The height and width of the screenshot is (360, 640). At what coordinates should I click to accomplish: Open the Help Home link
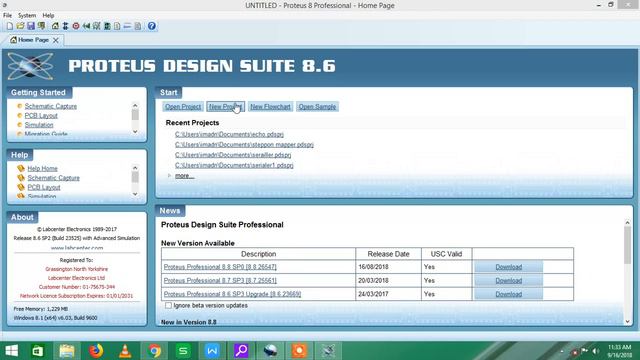click(x=42, y=169)
